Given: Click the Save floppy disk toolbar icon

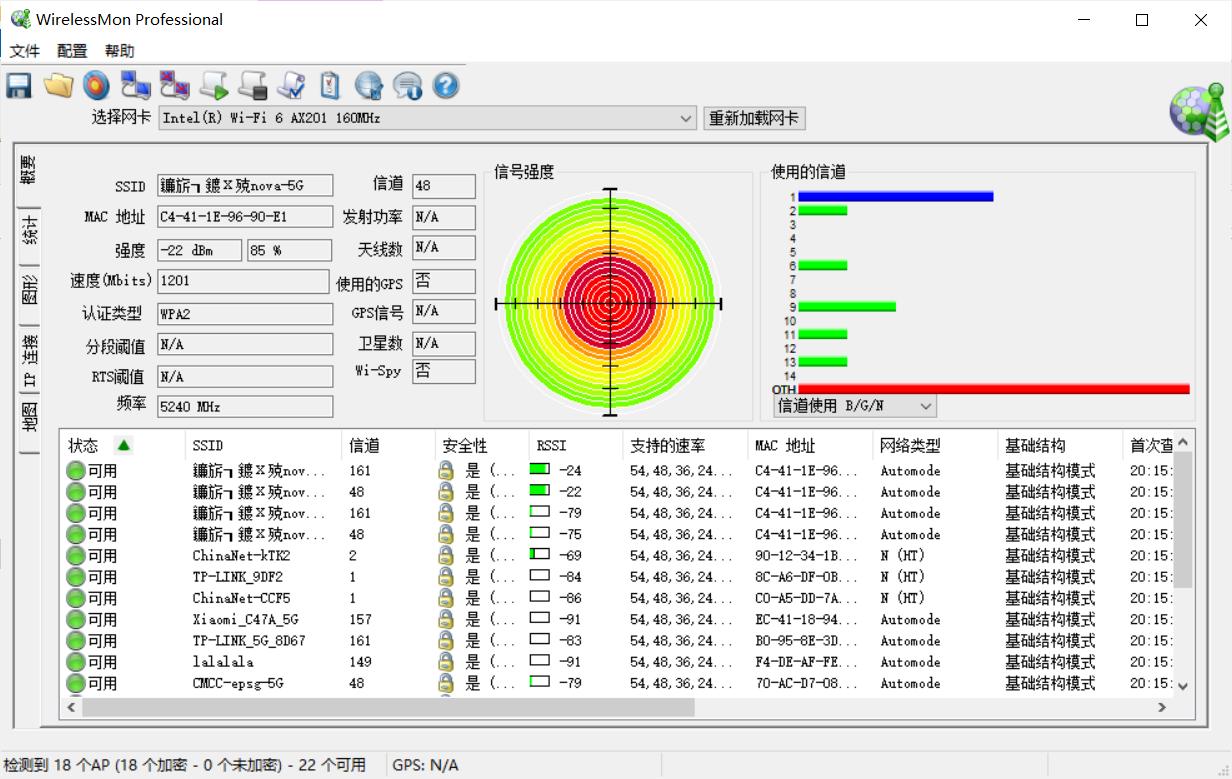Looking at the screenshot, I should 19,86.
